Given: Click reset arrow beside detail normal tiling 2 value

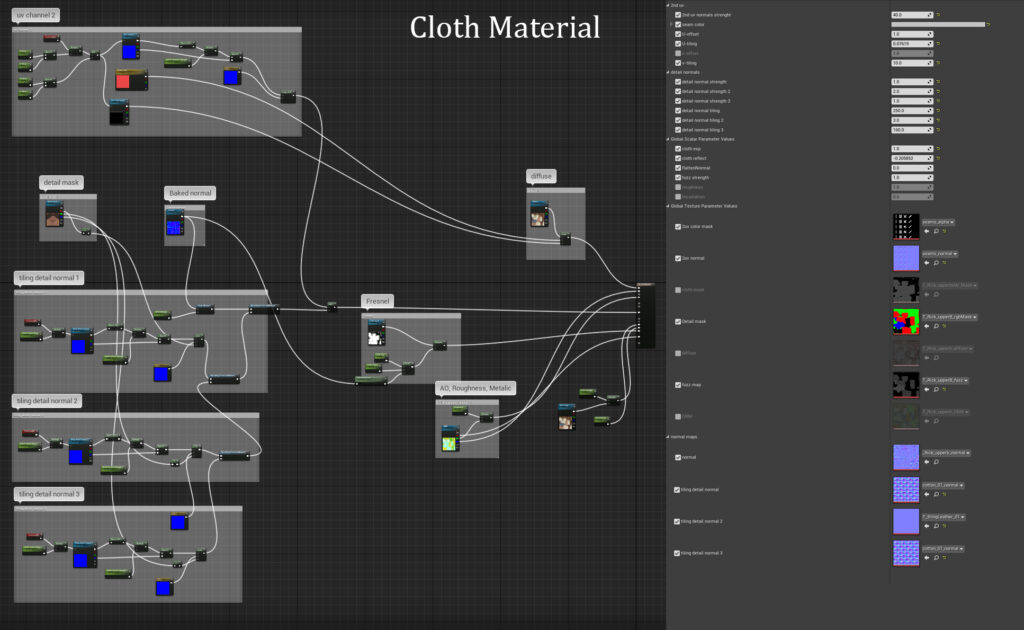Looking at the screenshot, I should click(940, 120).
